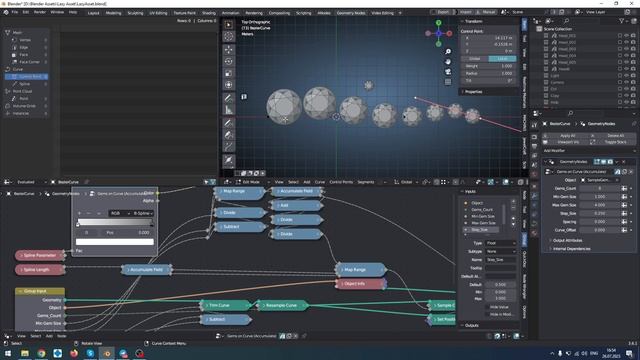Open the outliner filter funnel icon

click(621, 21)
